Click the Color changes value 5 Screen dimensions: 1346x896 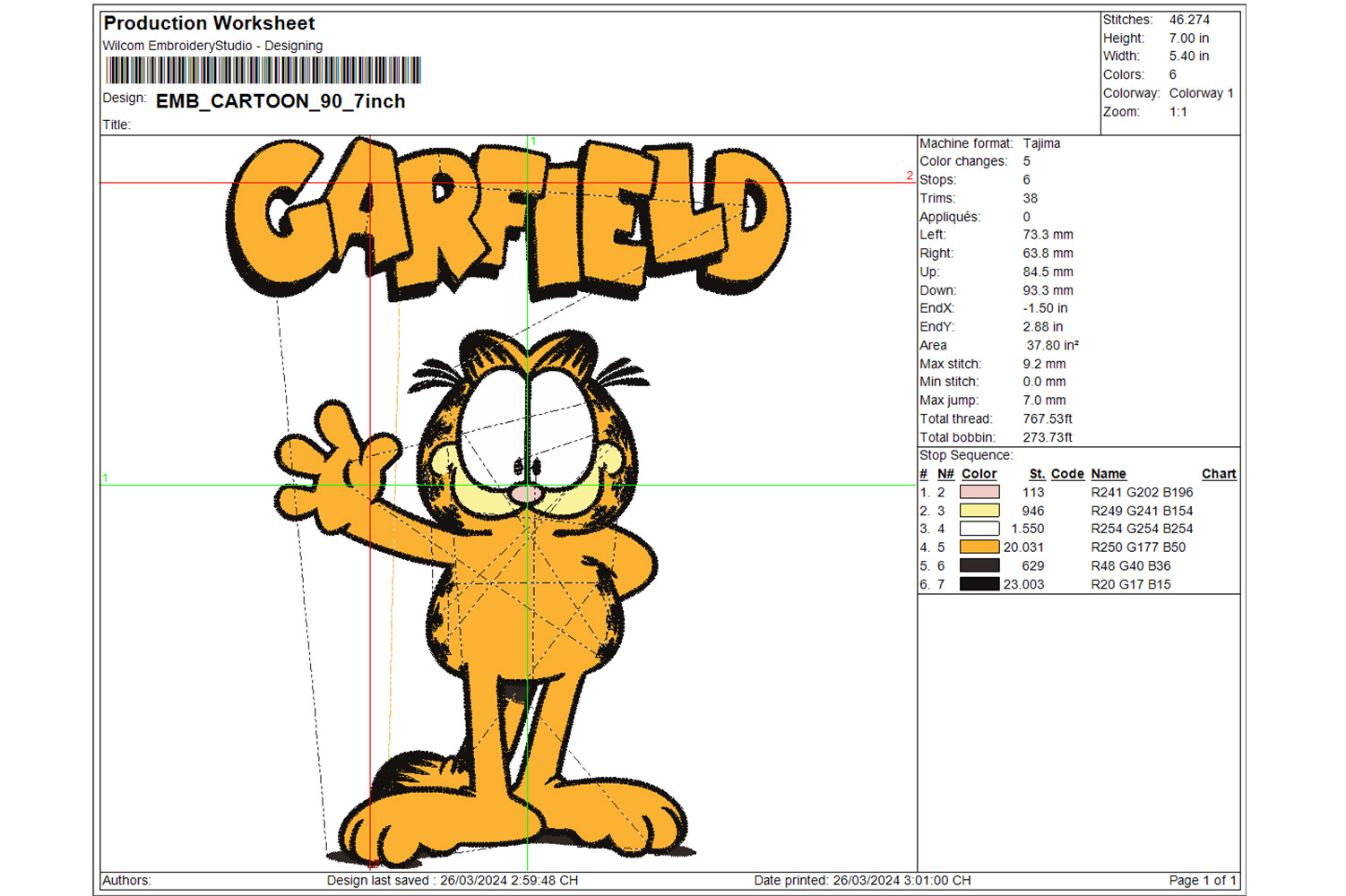point(1027,161)
